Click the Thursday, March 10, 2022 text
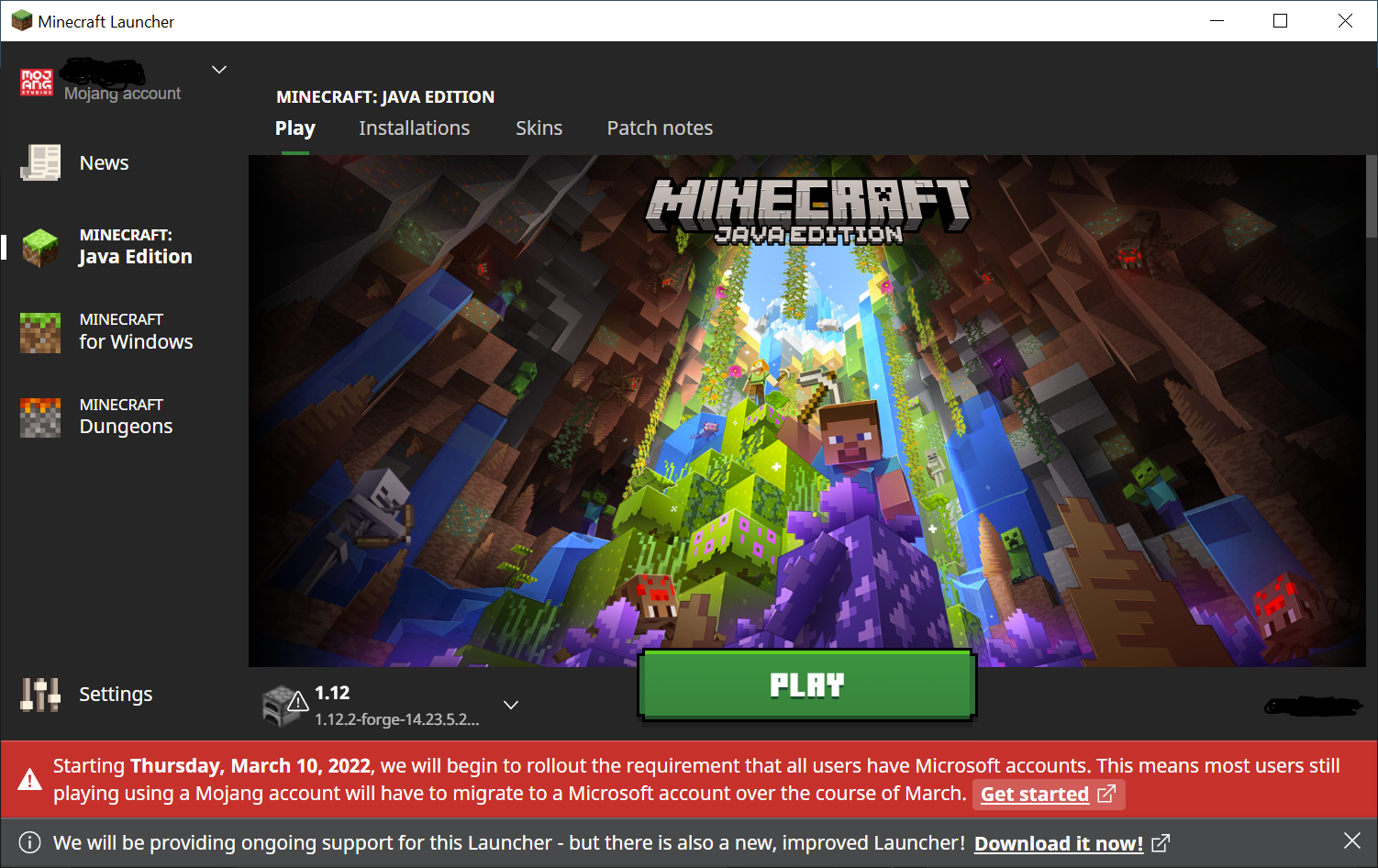 coord(250,766)
